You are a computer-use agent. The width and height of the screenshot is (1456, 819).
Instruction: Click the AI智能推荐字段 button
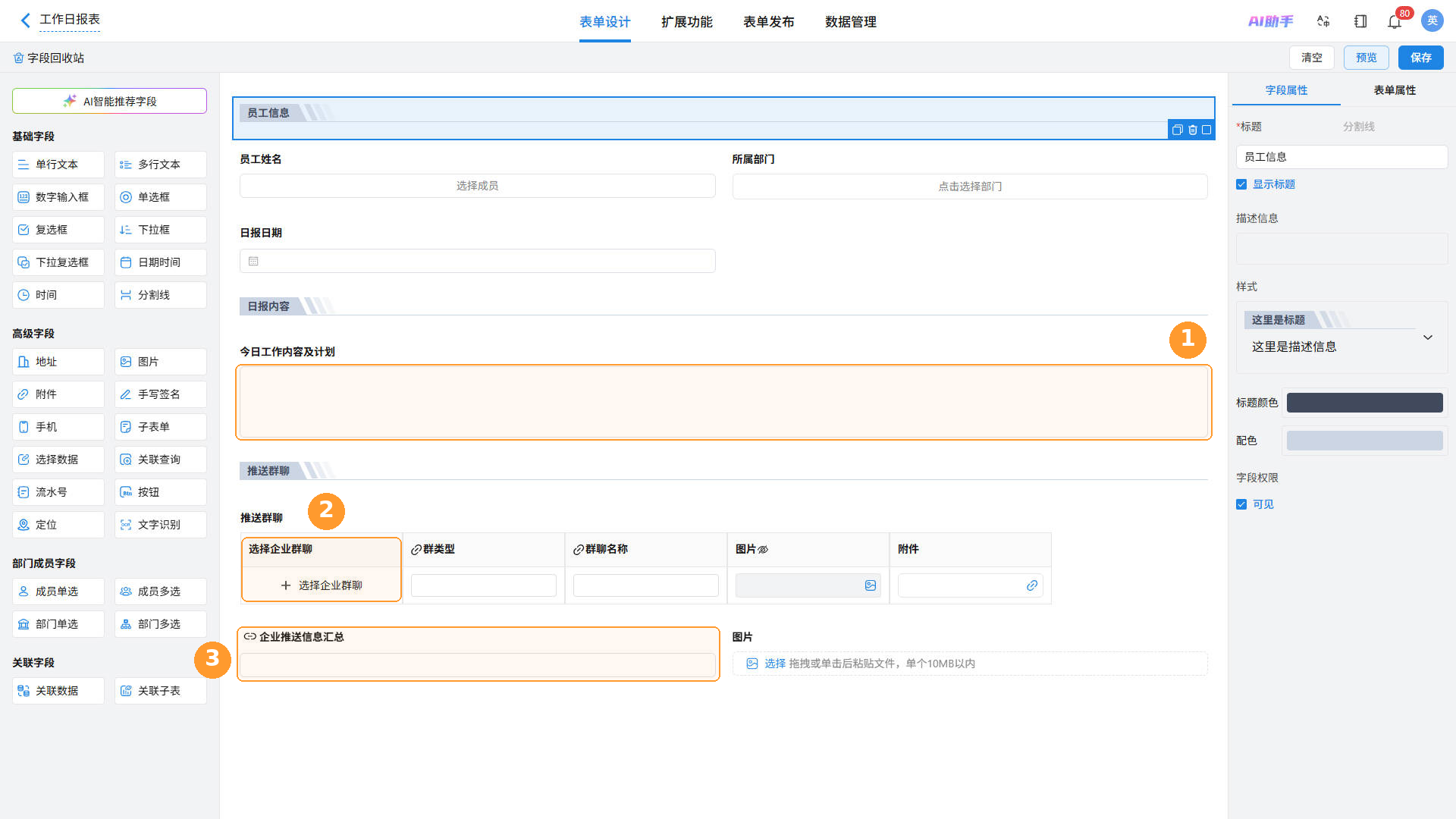[109, 101]
